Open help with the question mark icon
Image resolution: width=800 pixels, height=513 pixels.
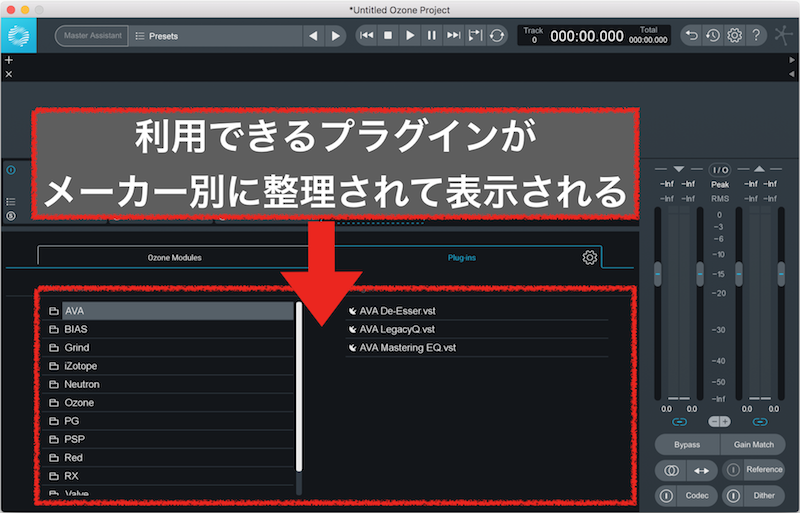coord(756,35)
